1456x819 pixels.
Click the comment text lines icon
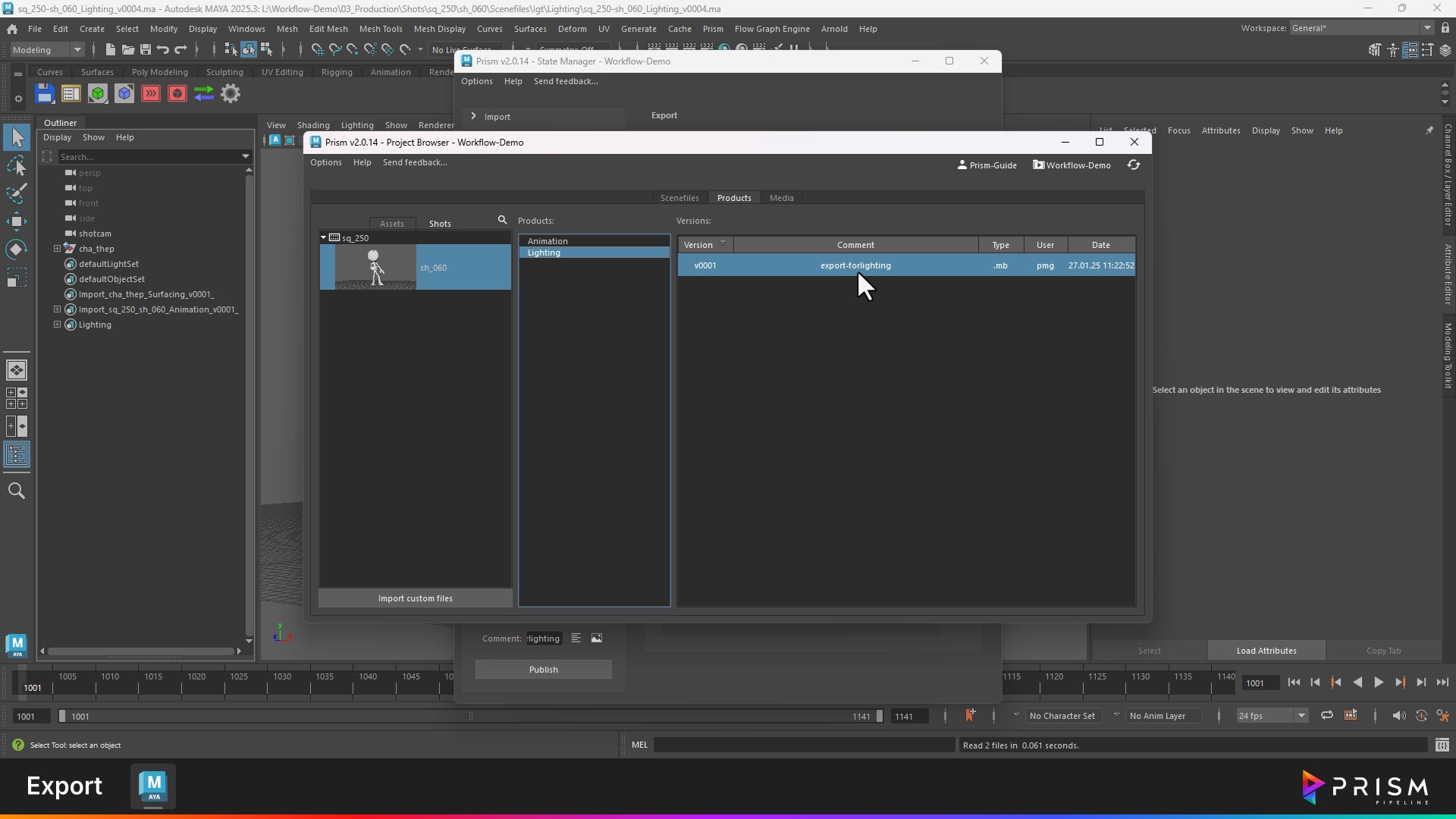pos(576,638)
